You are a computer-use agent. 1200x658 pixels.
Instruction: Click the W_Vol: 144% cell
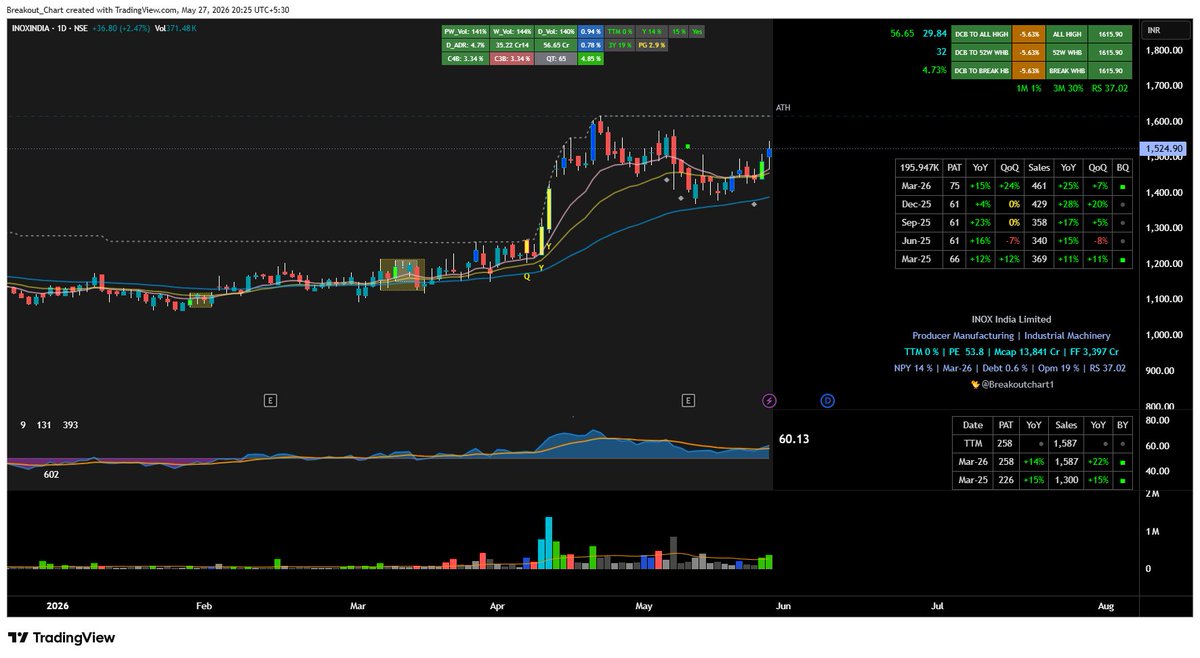[x=510, y=32]
